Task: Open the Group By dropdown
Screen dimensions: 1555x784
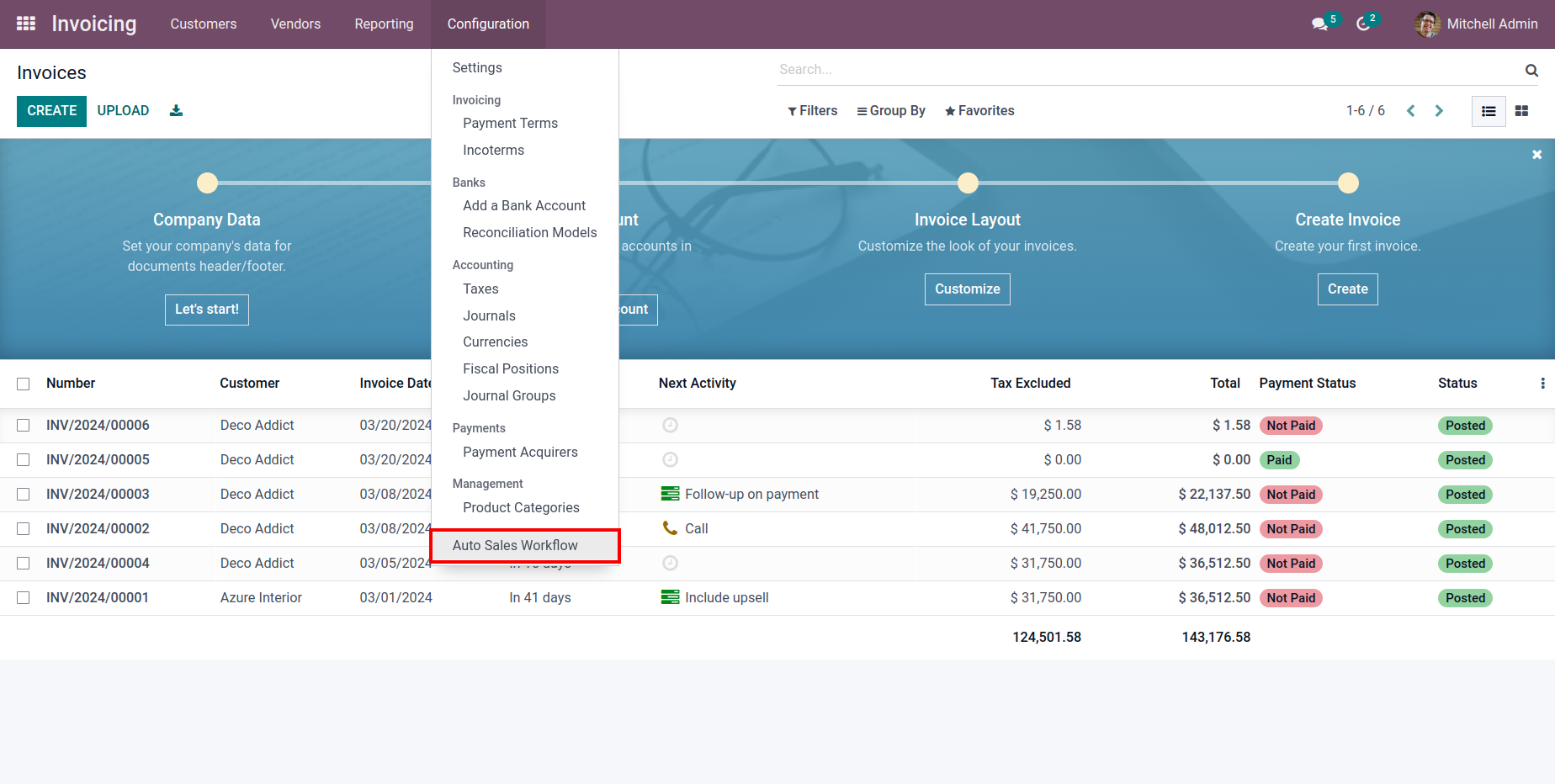Action: pos(891,111)
